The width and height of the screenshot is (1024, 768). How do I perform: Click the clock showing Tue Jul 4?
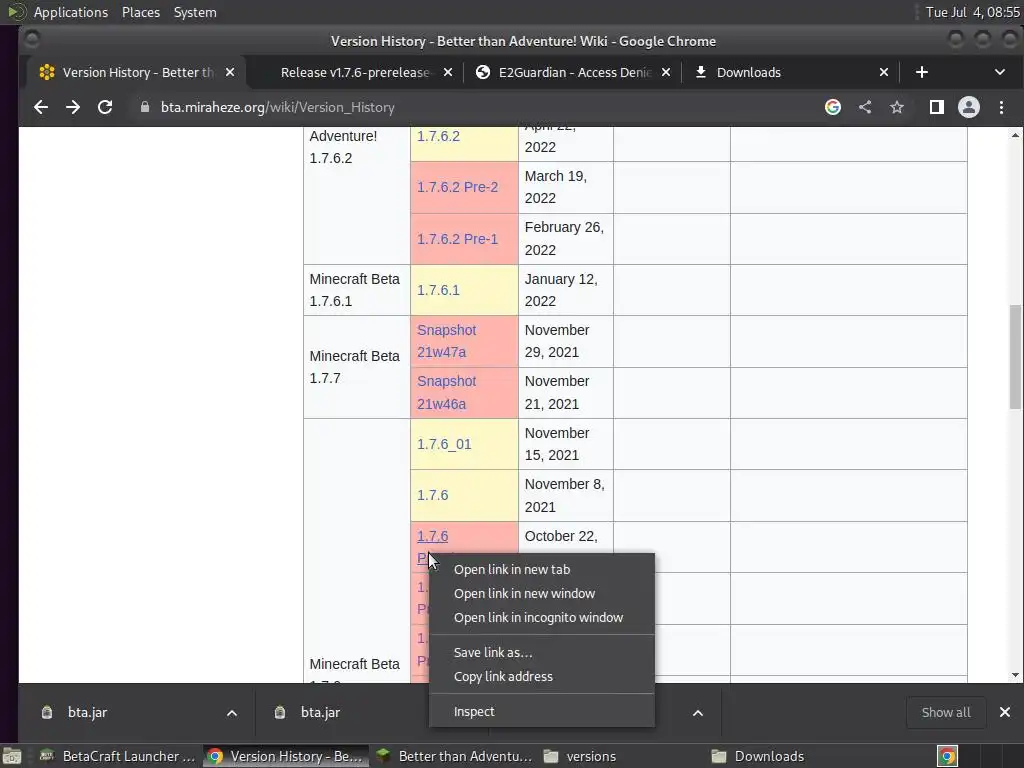click(972, 12)
